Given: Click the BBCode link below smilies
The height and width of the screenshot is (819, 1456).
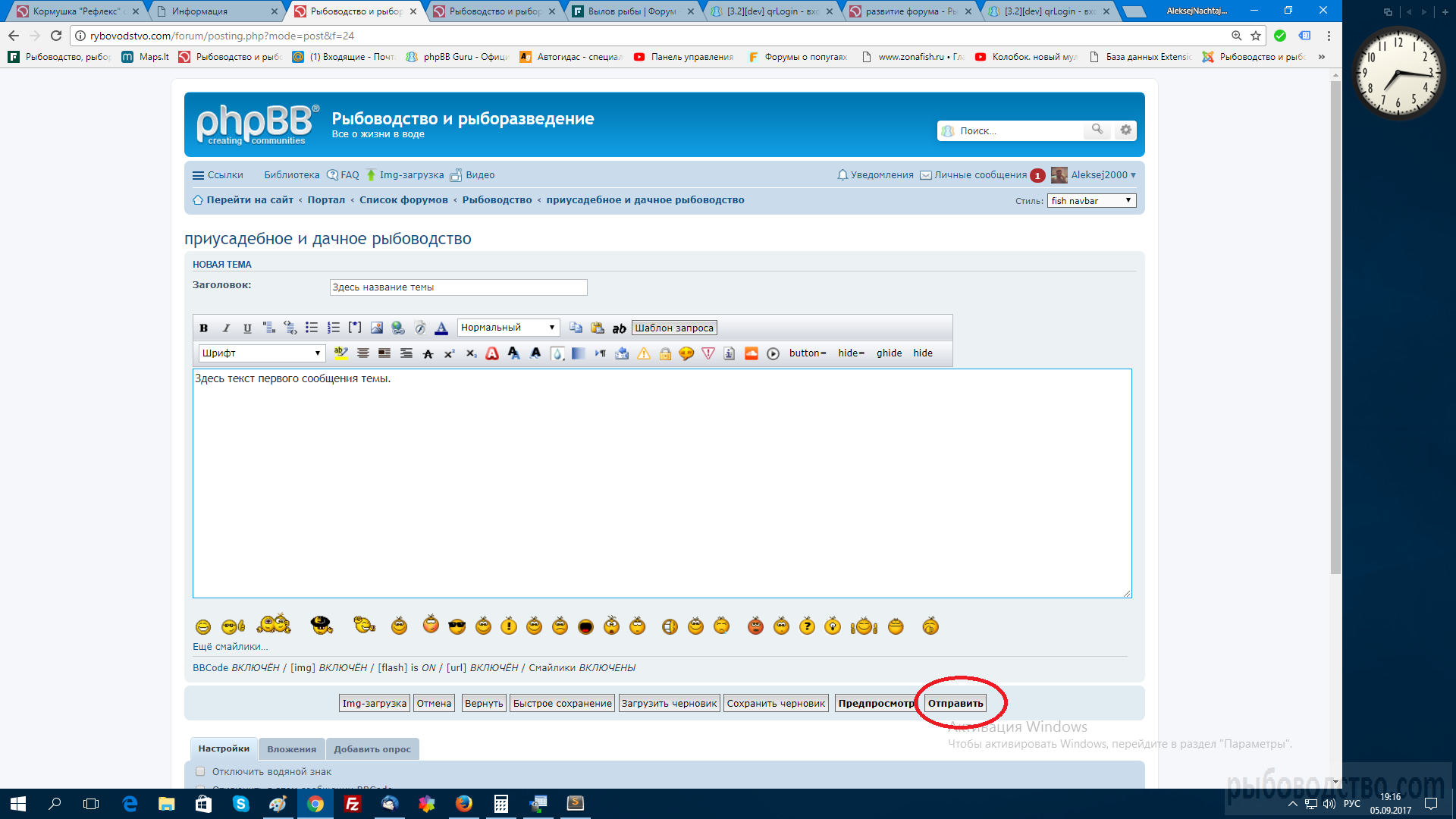Looking at the screenshot, I should (210, 667).
